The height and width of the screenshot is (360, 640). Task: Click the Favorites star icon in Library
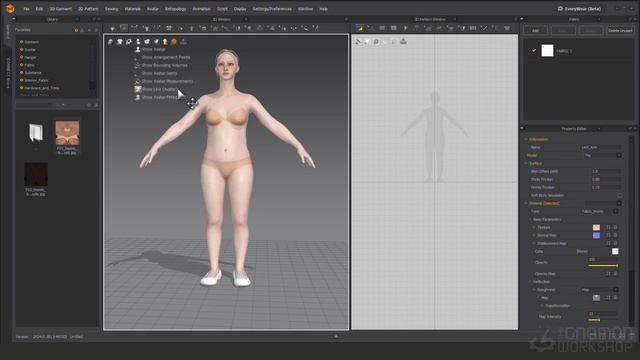76,30
